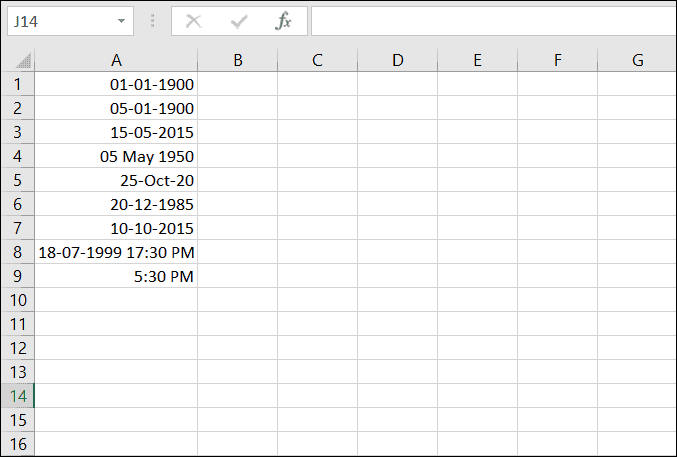Select cell with date 25-Oct-20
Viewport: 677px width, 457px height.
(117, 180)
